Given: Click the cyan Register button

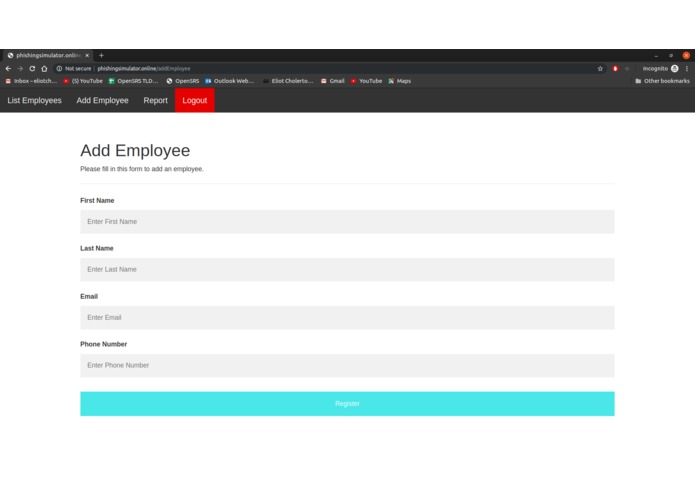Looking at the screenshot, I should click(x=347, y=404).
